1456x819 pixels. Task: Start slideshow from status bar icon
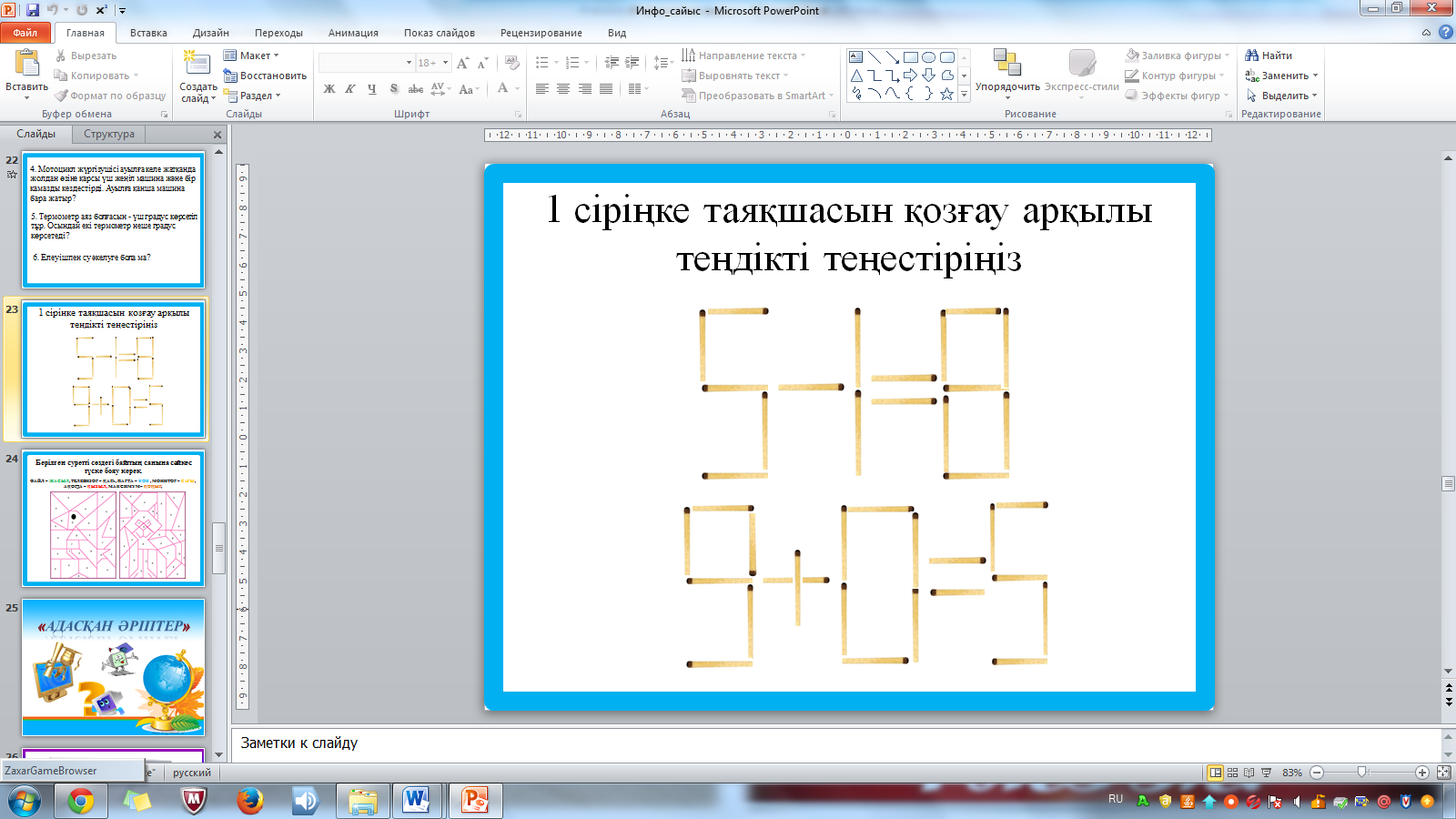pyautogui.click(x=1266, y=773)
